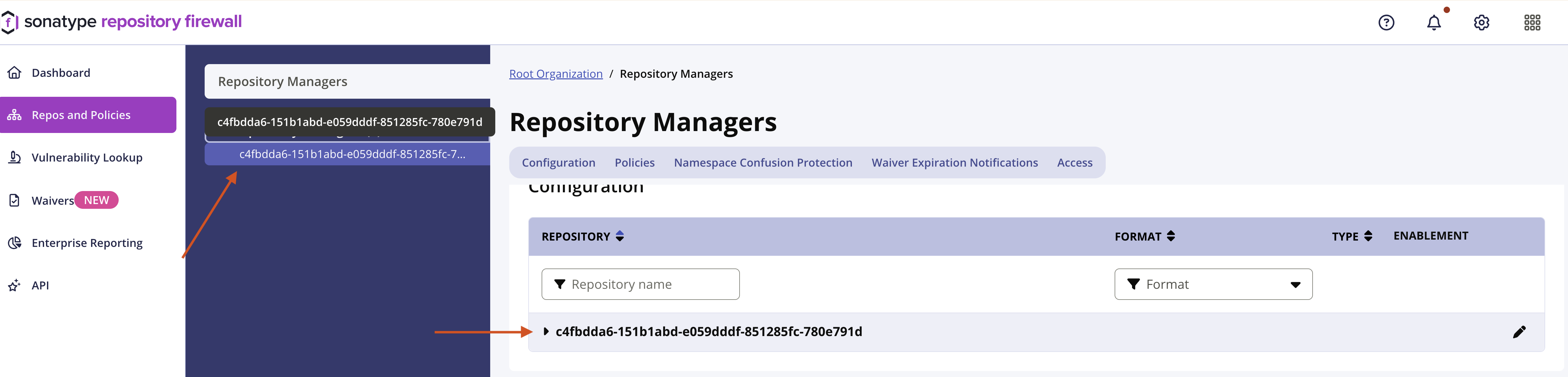Click the Repos and Policies hierarchy icon
Viewport: 1568px width, 377px height.
(x=15, y=115)
